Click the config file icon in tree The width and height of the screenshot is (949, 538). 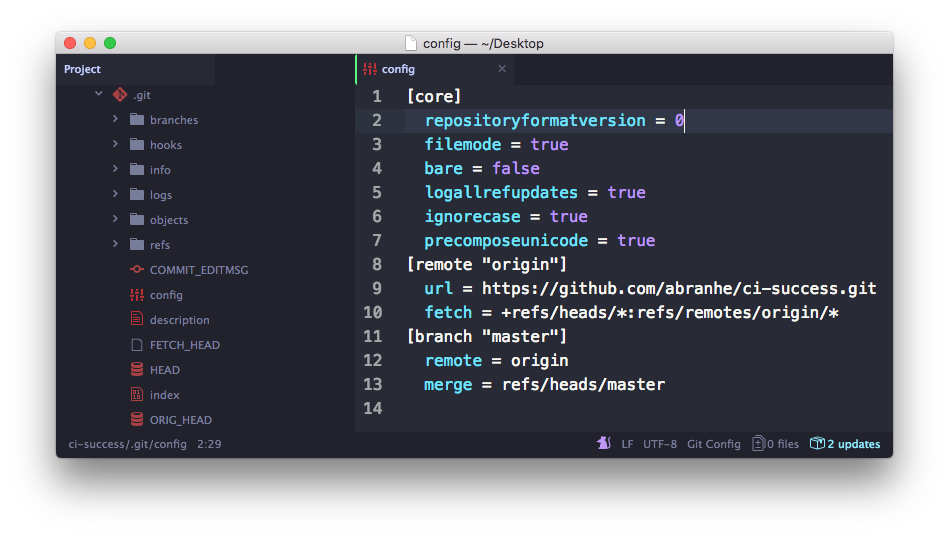pos(137,295)
